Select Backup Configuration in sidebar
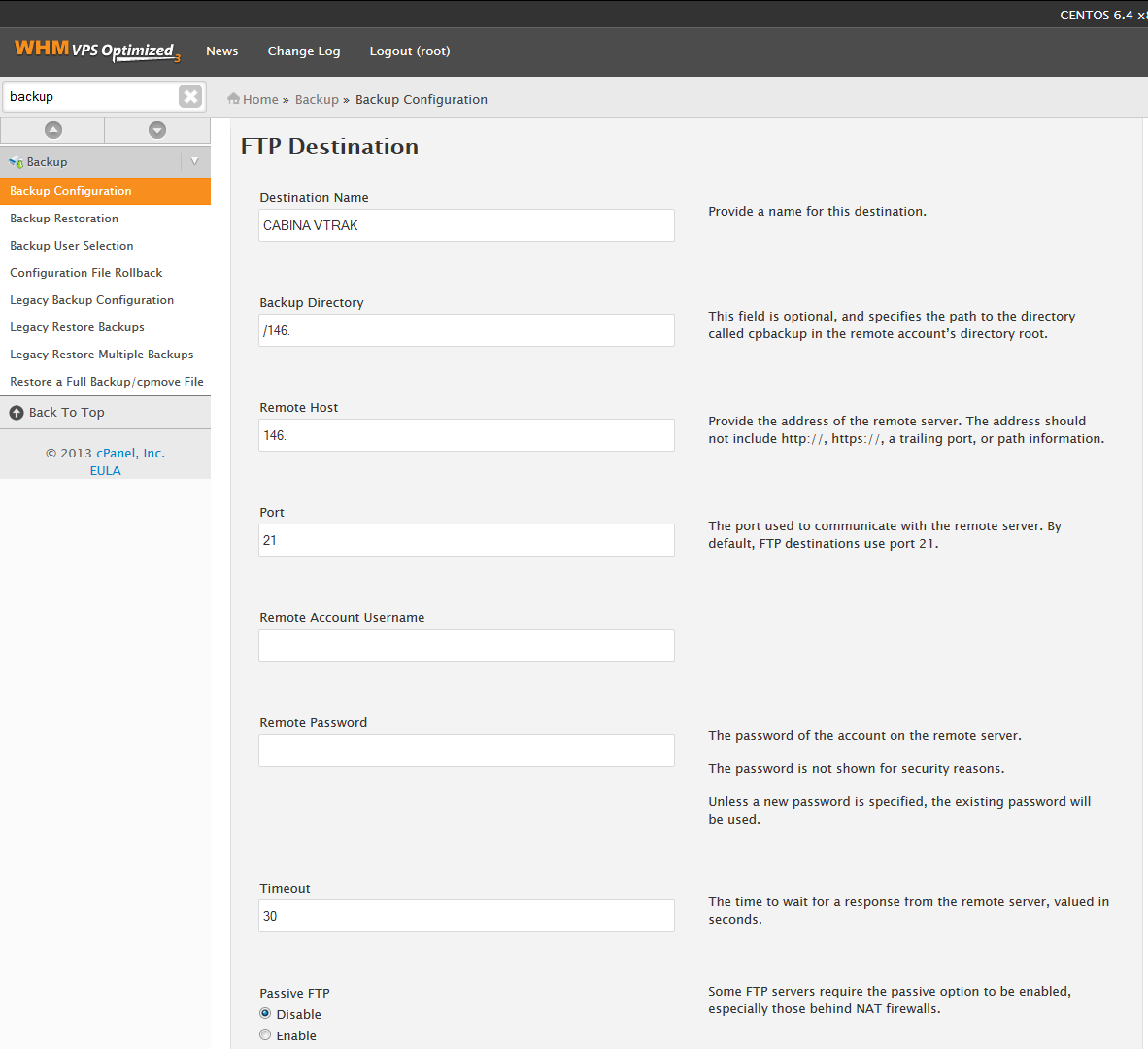The height and width of the screenshot is (1049, 1148). click(106, 191)
